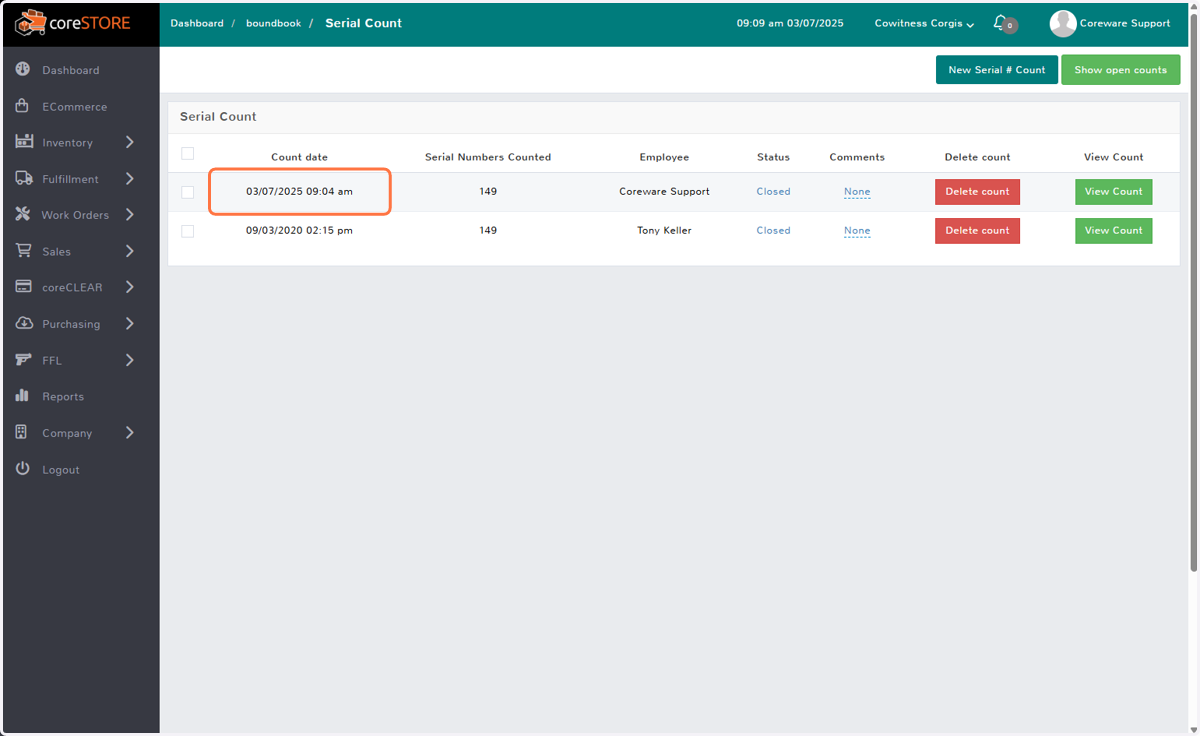Click the Count date column header
1200x736 pixels.
coord(299,157)
